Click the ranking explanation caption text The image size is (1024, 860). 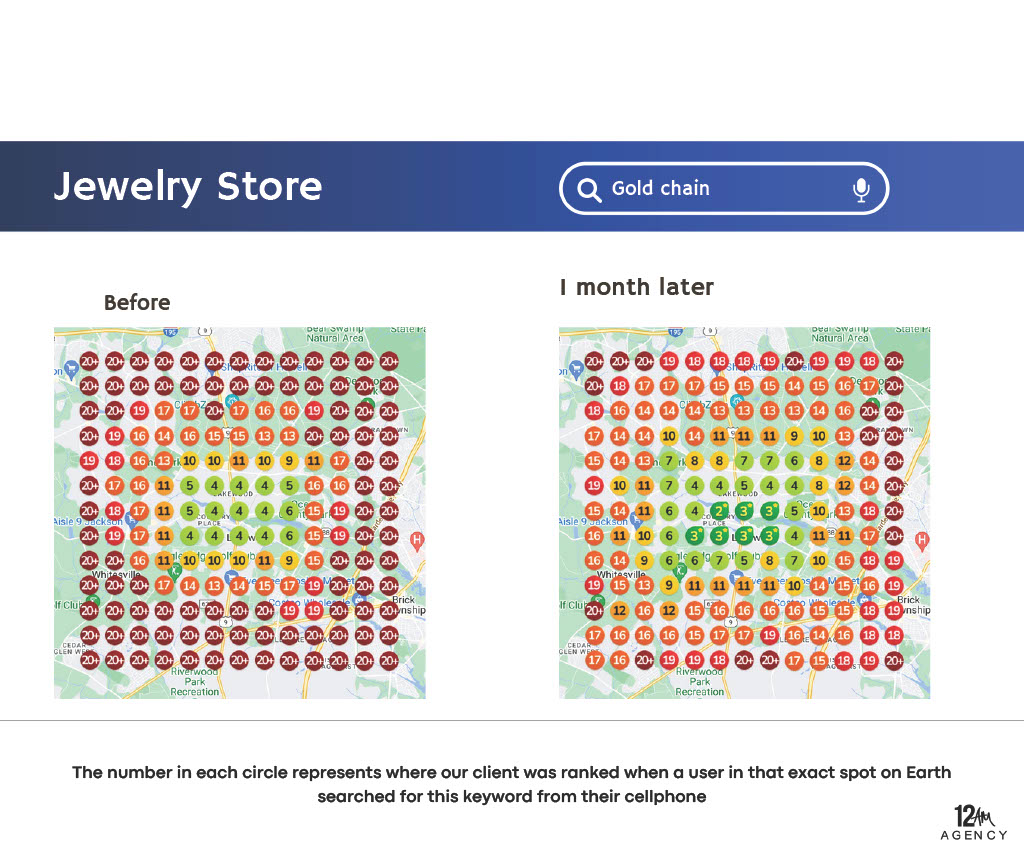coord(511,784)
